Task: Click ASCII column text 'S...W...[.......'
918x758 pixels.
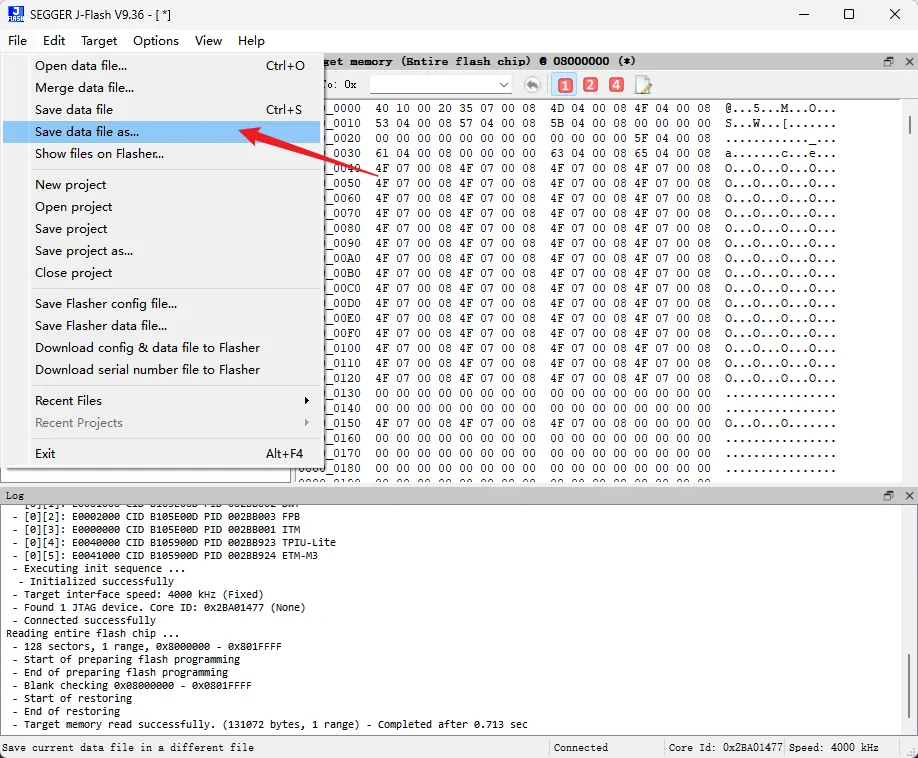Action: tap(780, 124)
